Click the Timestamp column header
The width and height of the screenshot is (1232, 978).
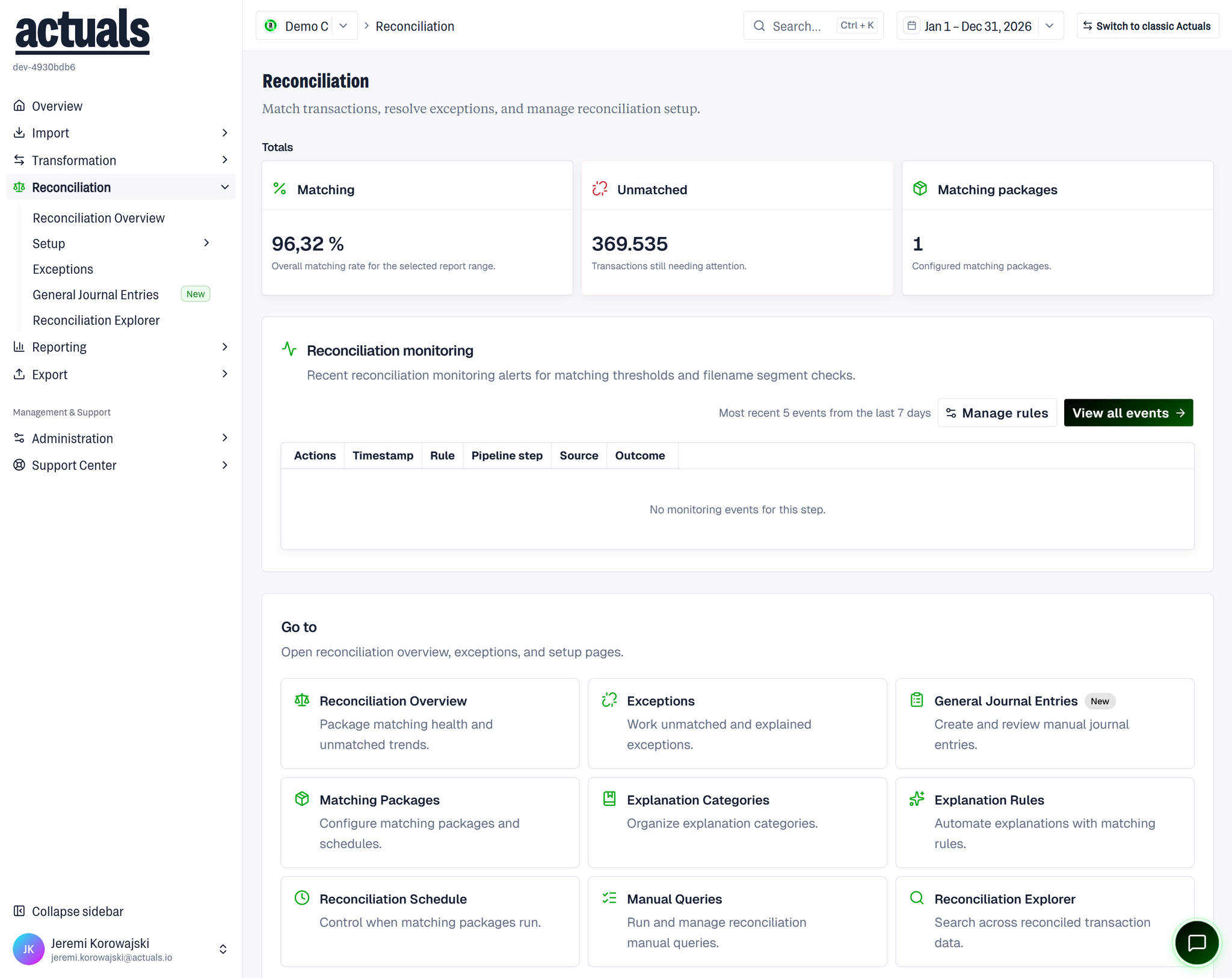pos(383,455)
